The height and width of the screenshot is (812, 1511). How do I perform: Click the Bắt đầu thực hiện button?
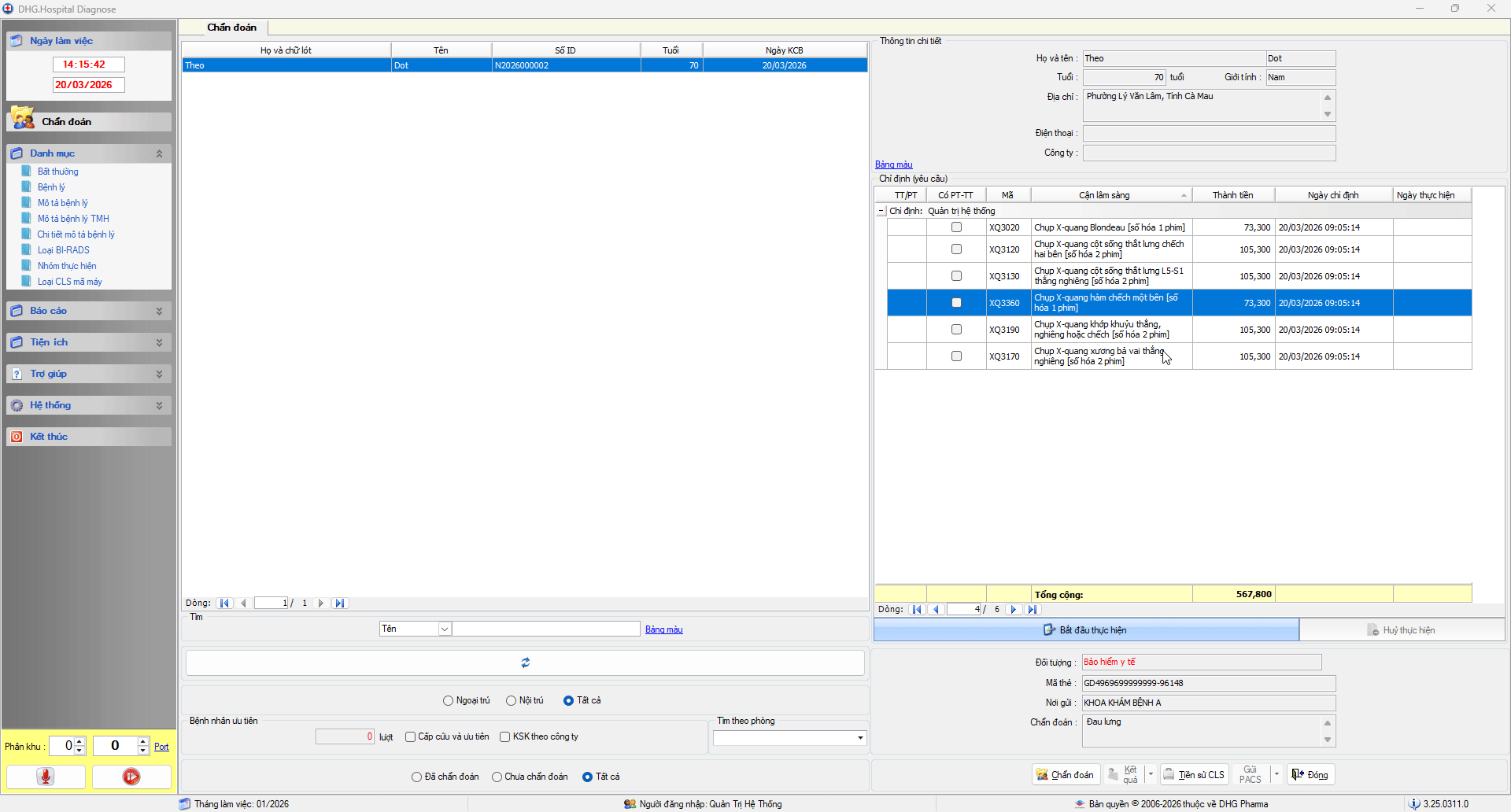point(1086,630)
